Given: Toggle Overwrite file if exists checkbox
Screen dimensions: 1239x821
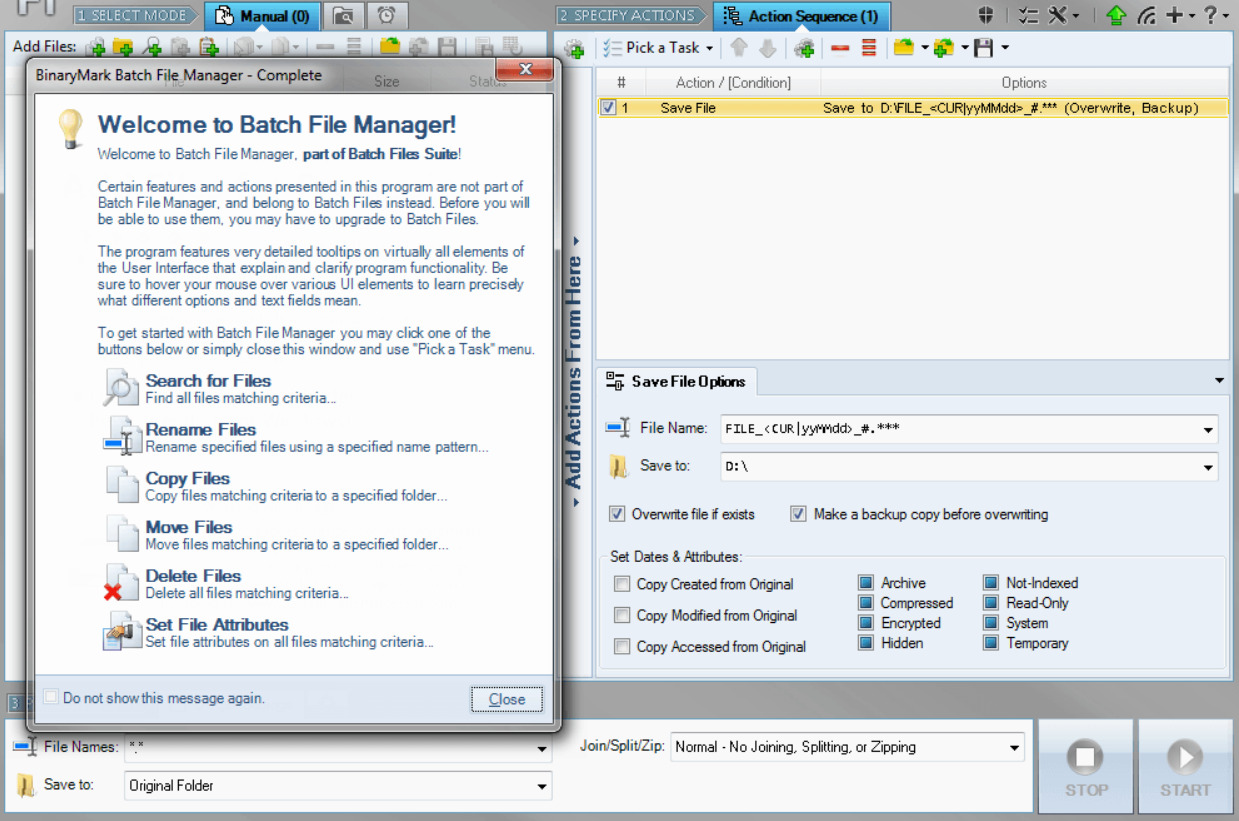Looking at the screenshot, I should (x=617, y=514).
